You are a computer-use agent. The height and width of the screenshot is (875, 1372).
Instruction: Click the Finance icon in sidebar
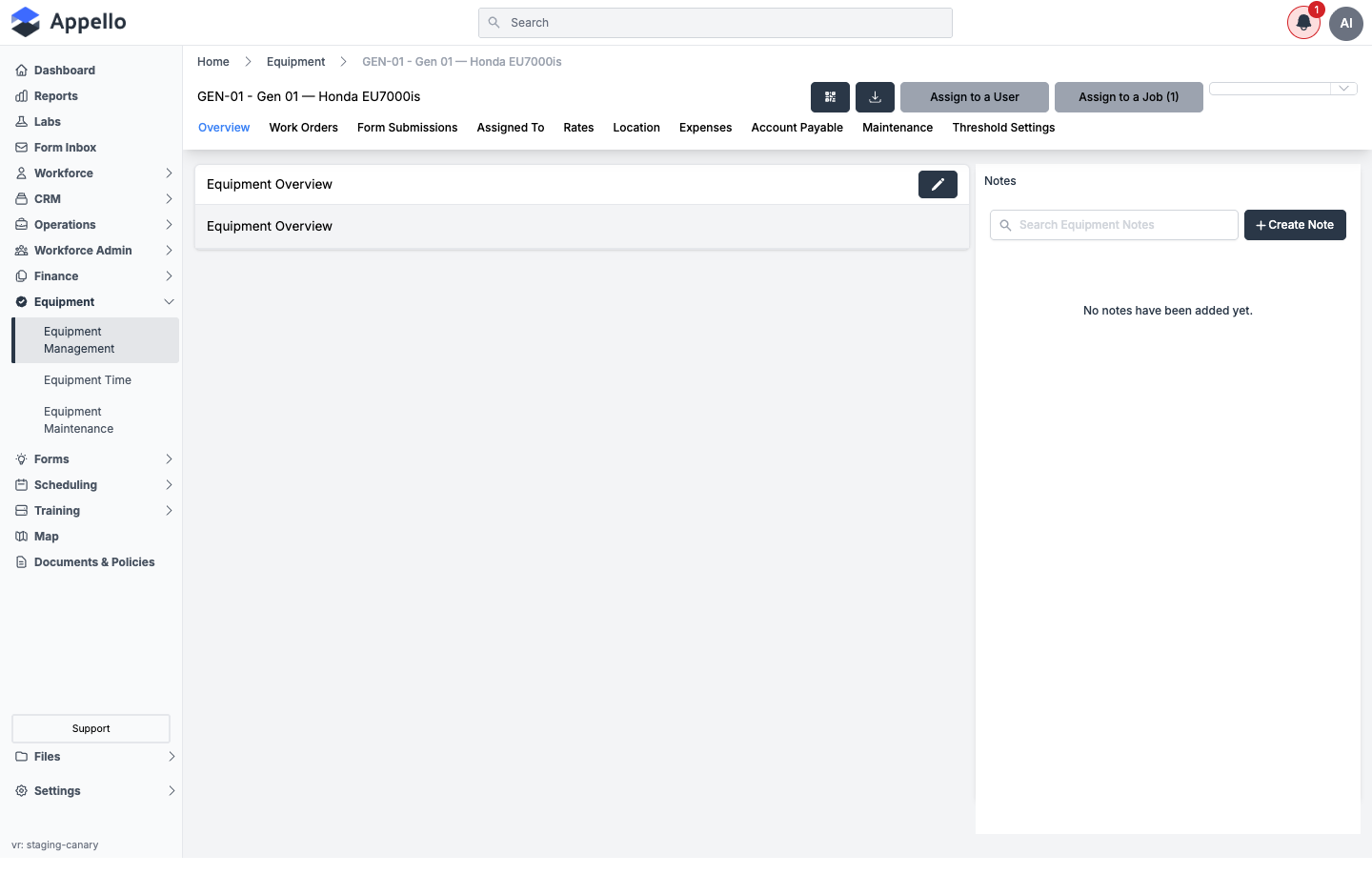click(21, 276)
